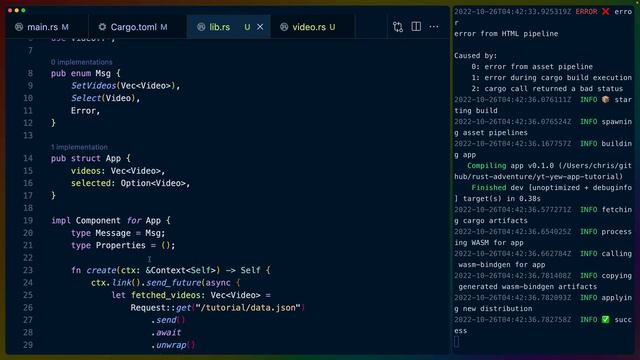Click 'videos: Vec<Video>' field
The height and width of the screenshot is (360, 640).
118,171
